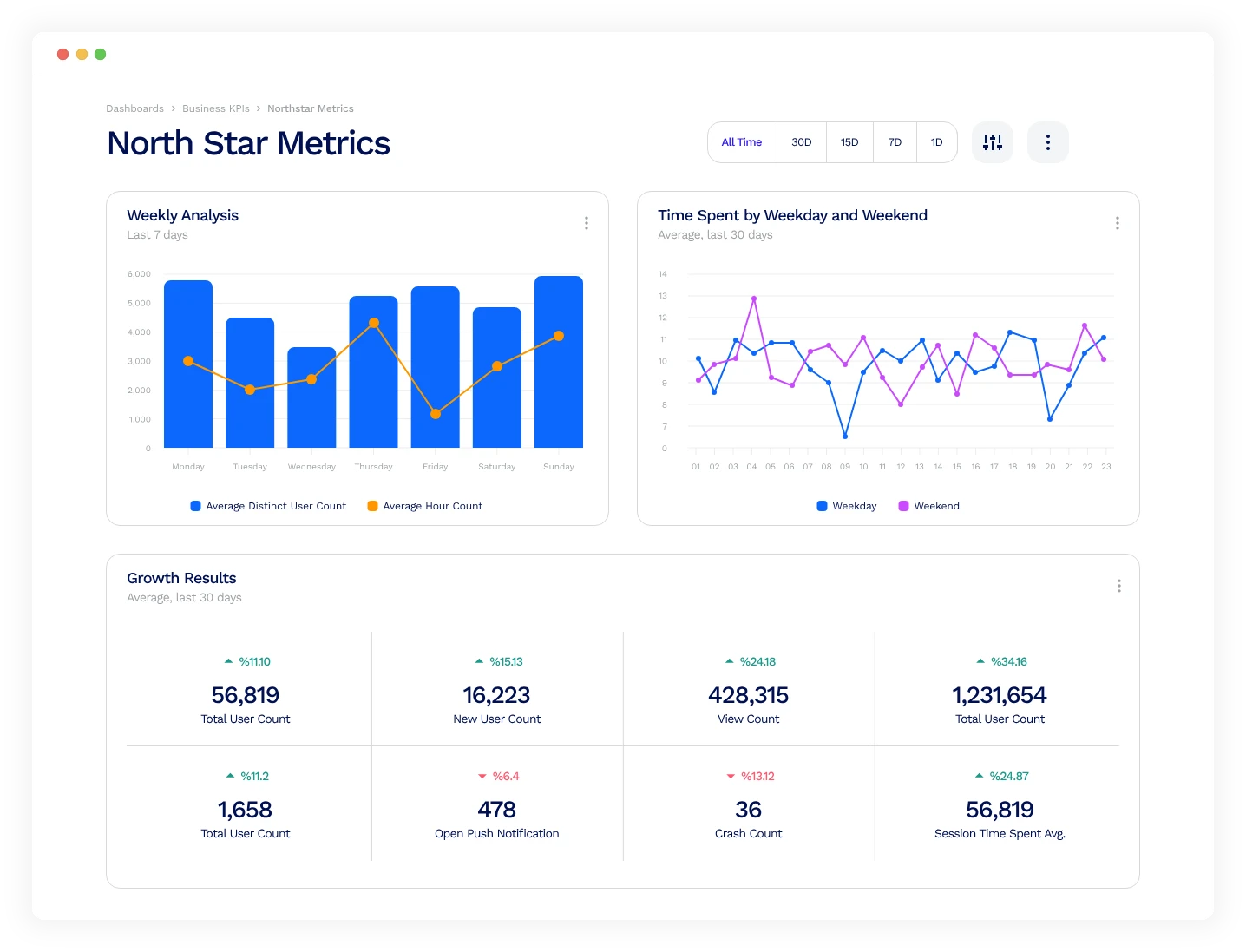This screenshot has width=1246, height=952.
Task: Click the Sunday bar in the chart
Action: click(x=559, y=362)
